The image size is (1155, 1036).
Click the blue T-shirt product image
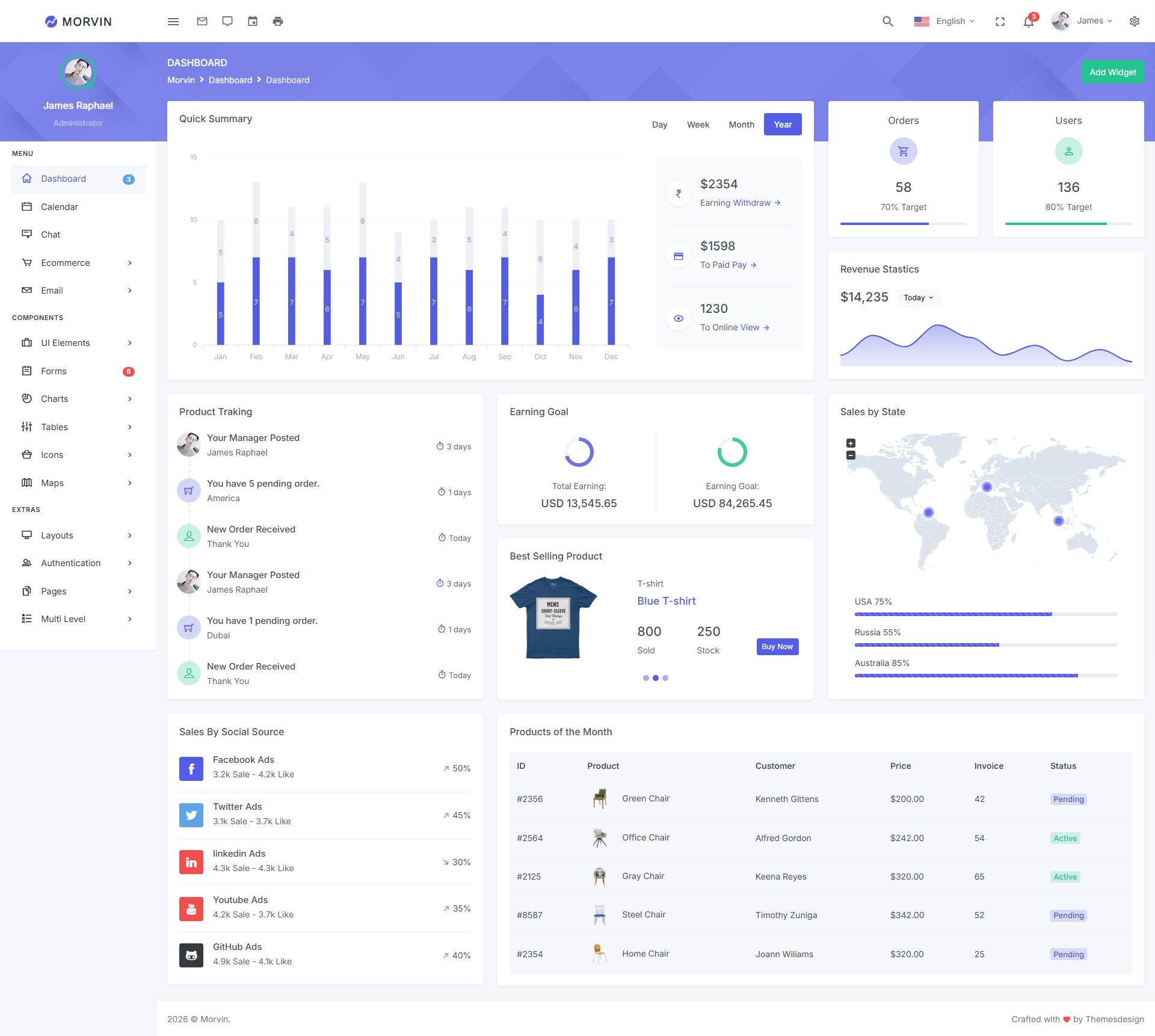[x=553, y=618]
